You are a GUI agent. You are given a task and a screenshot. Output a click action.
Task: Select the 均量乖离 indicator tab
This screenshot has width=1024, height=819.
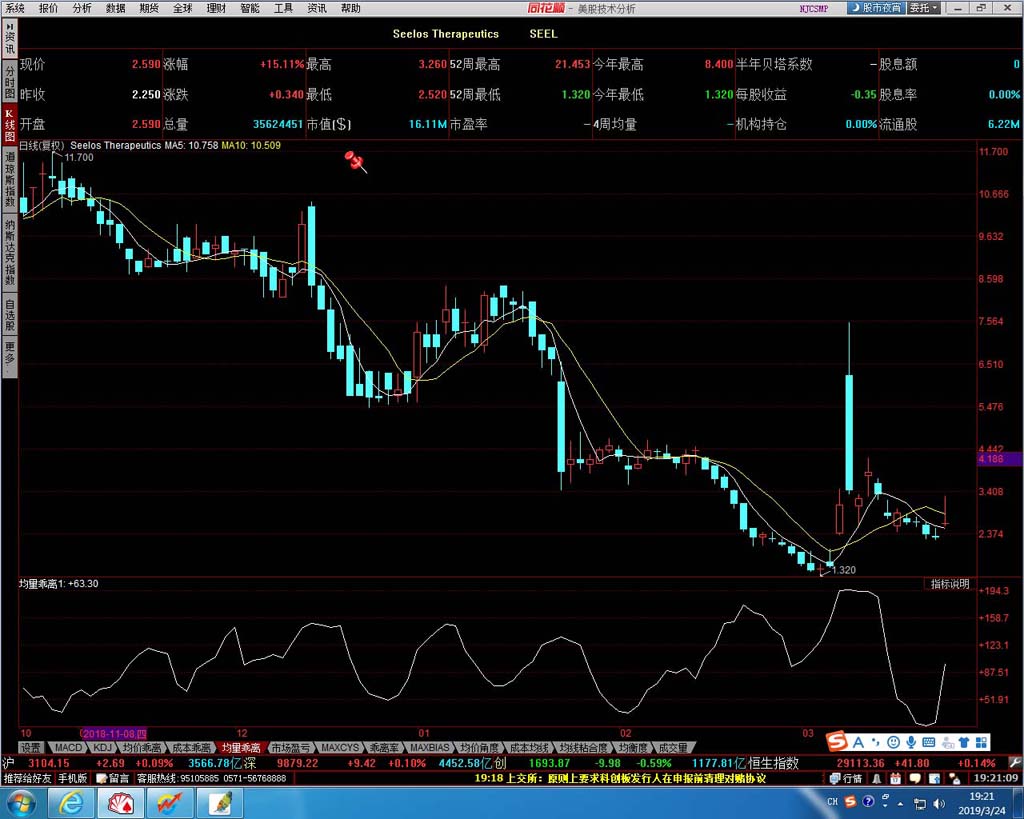[x=240, y=748]
